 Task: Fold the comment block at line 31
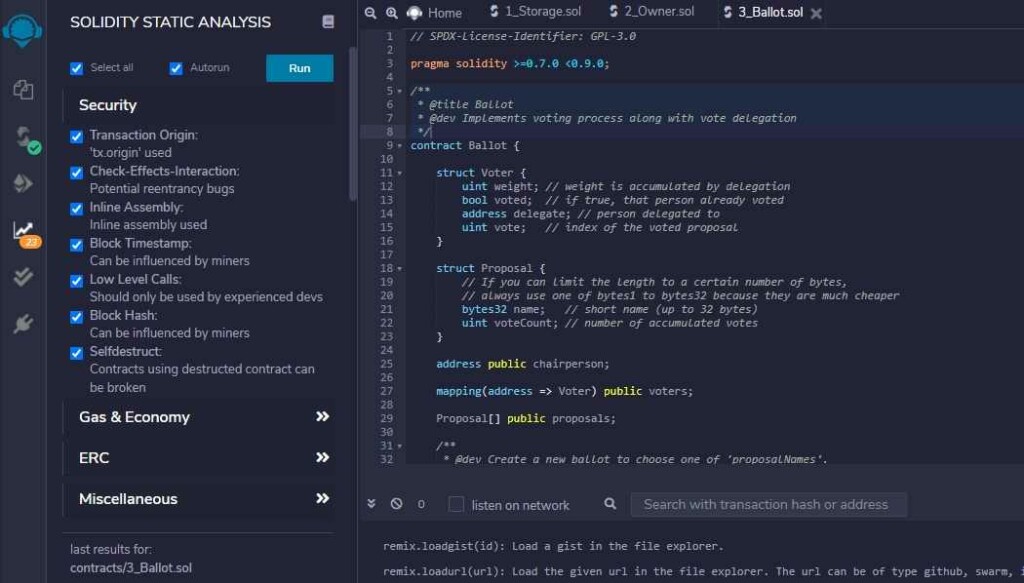(x=400, y=446)
